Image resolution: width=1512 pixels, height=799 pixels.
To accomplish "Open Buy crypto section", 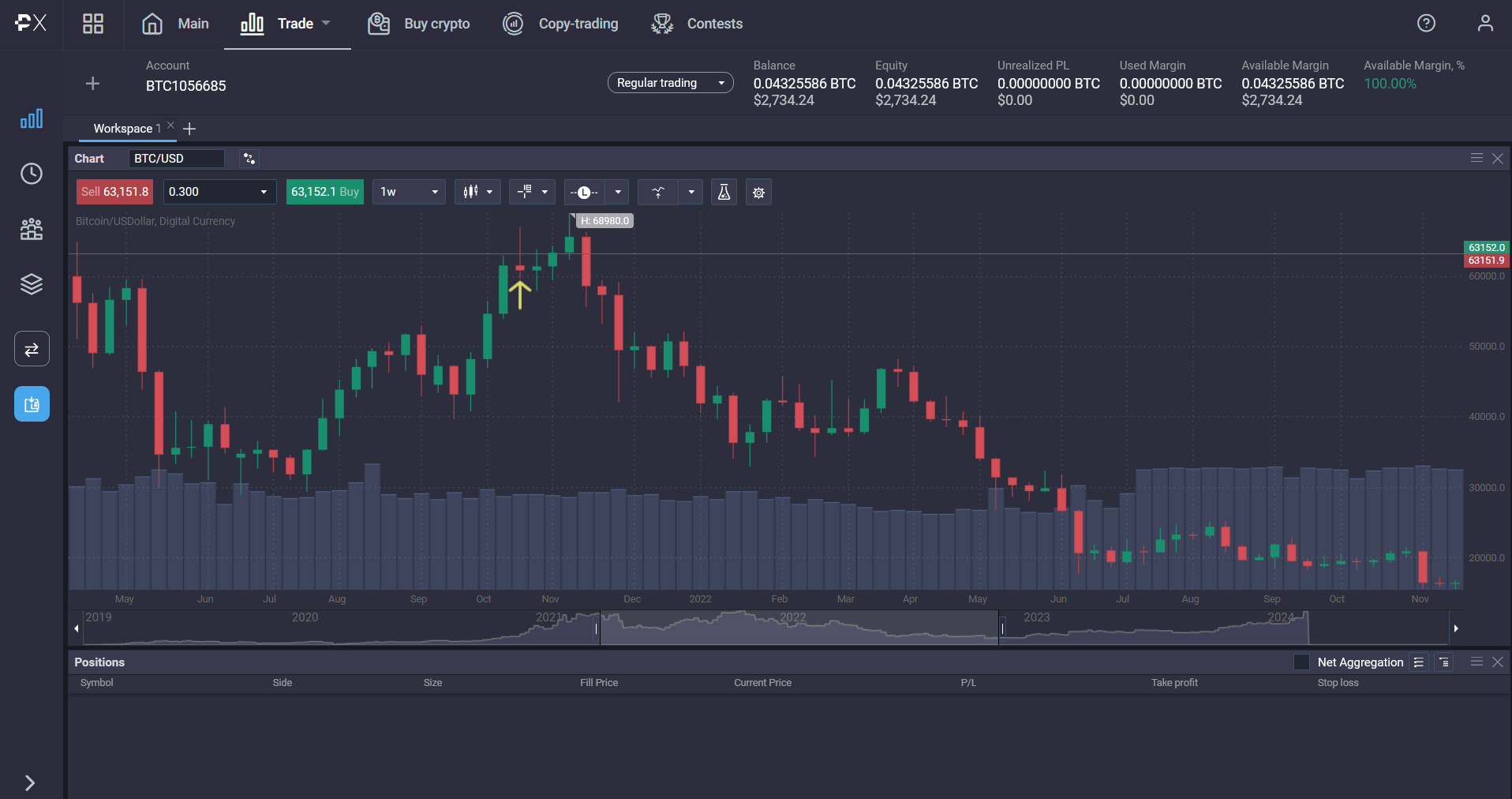I will (419, 24).
